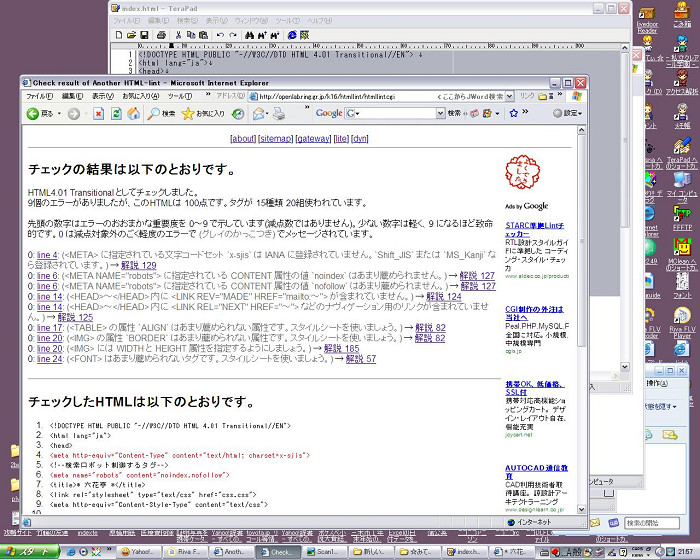Image resolution: width=700 pixels, height=560 pixels.
Task: Expand taskbar quick launch chevron
Action: [108, 550]
